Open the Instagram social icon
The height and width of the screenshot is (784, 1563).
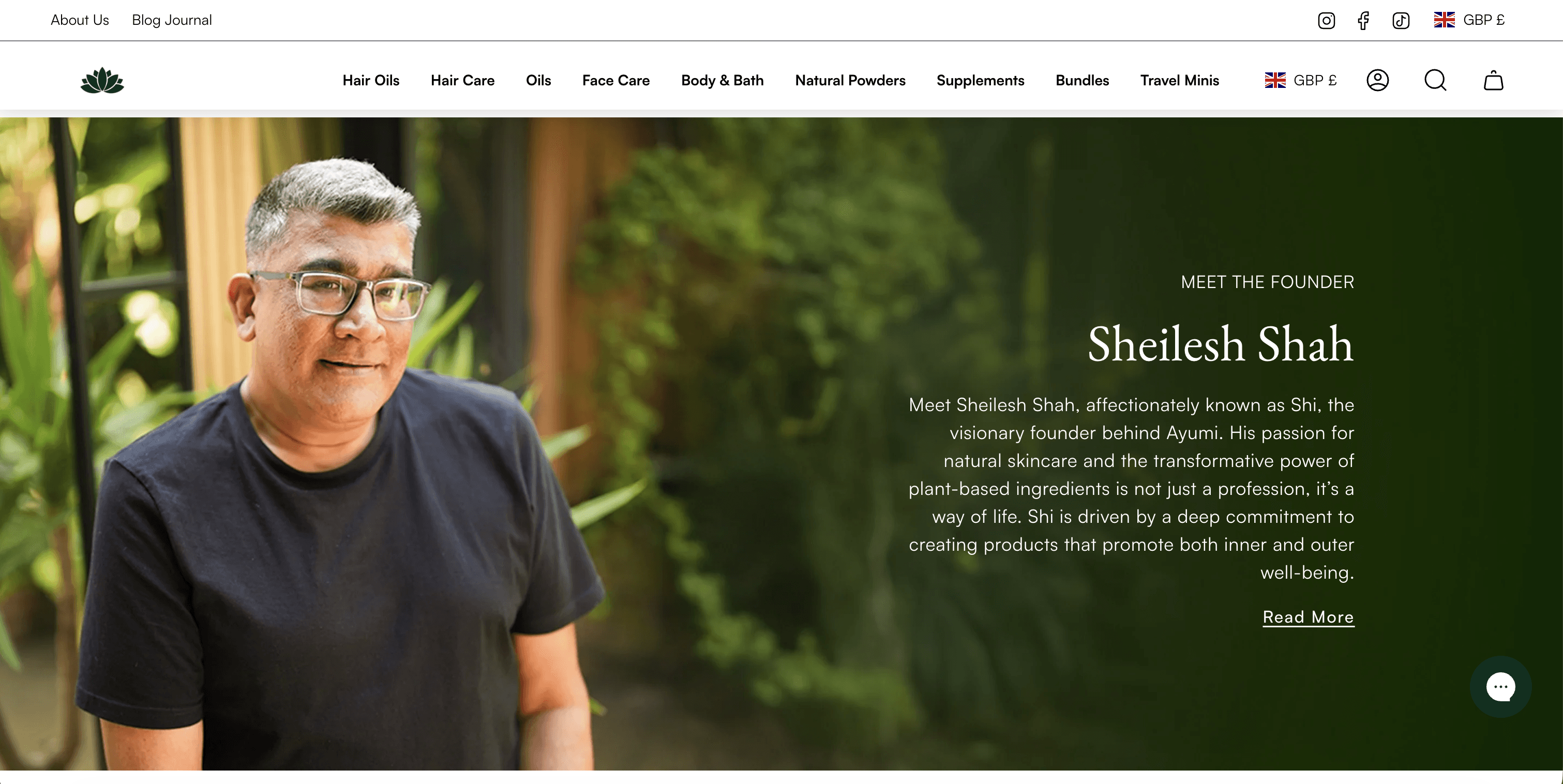[x=1326, y=21]
